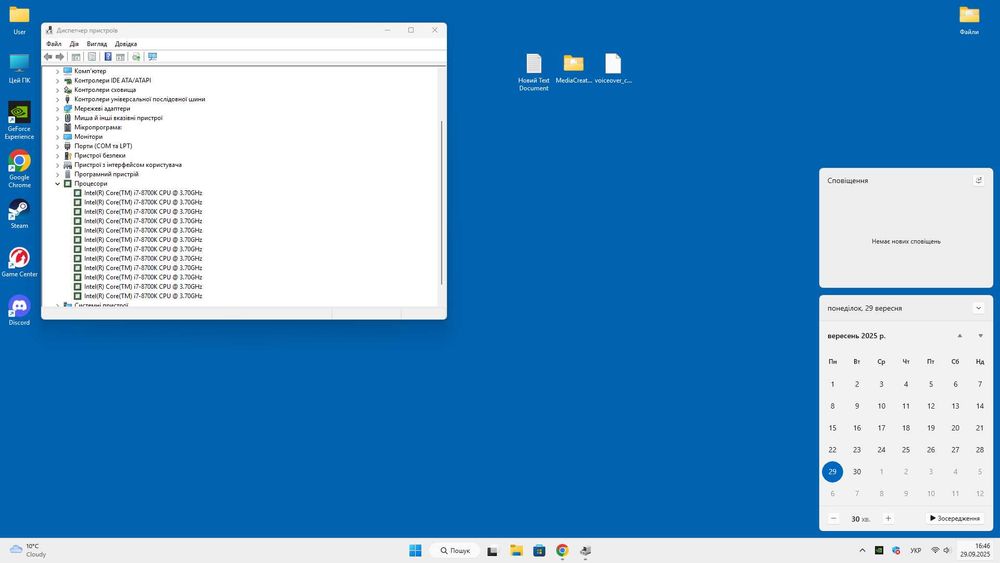The image size is (1000, 563).
Task: Decrease focus time with minus button
Action: pyautogui.click(x=834, y=518)
